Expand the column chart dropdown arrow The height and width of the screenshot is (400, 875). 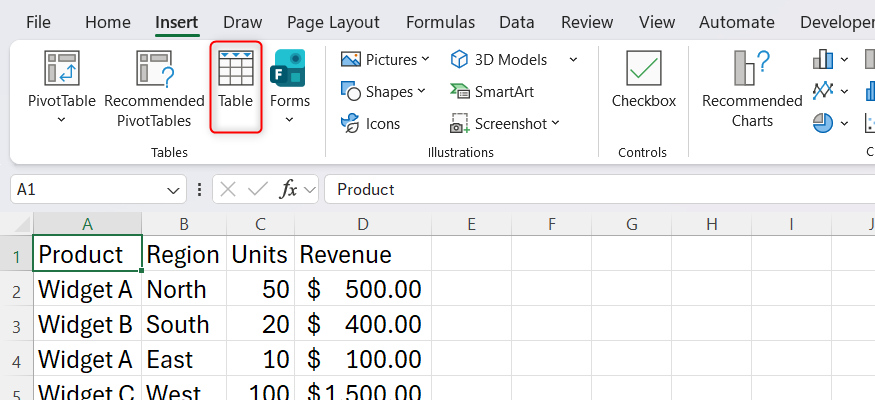pos(844,59)
